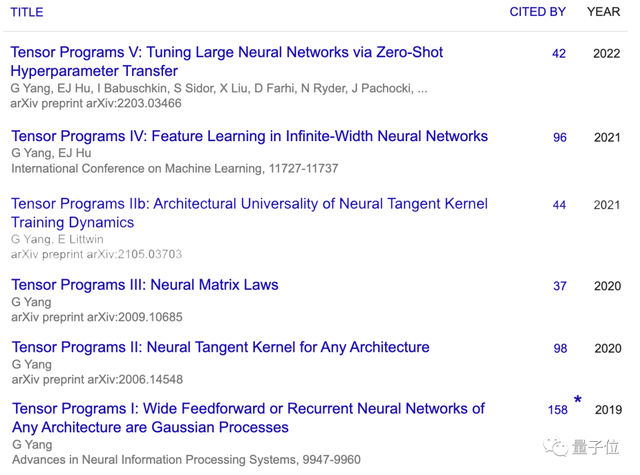Screen dimensions: 640x475
Task: Click the citation count 37
Action: pyautogui.click(x=560, y=286)
